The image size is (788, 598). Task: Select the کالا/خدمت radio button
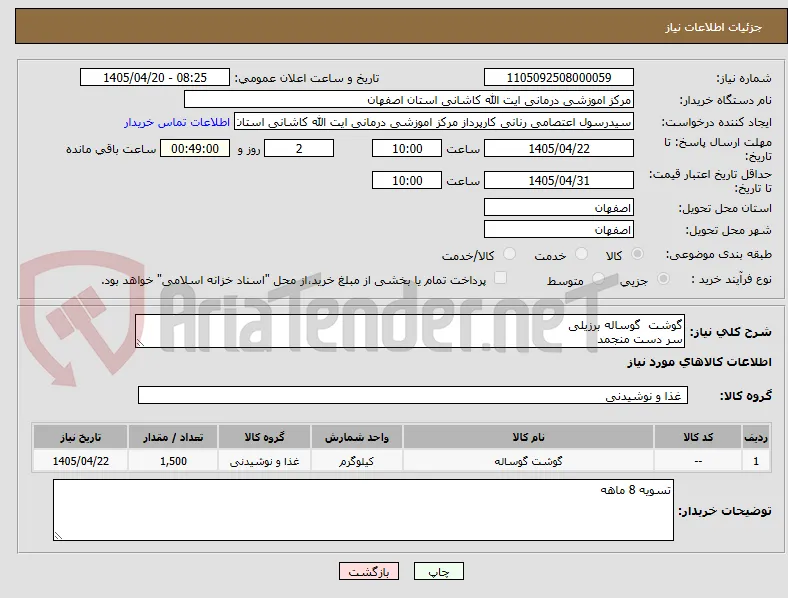click(510, 254)
